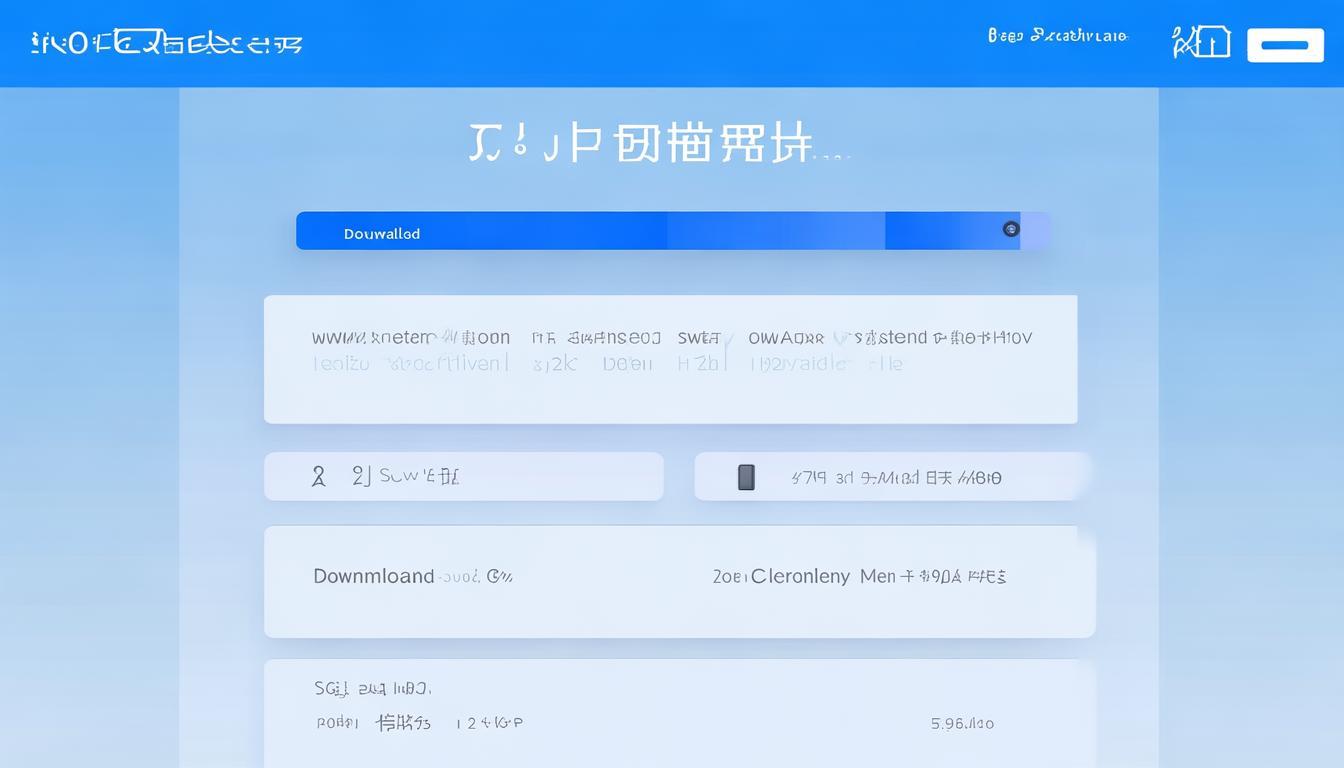Screen dimensions: 1344x768
Task: Click the user account card on the left
Action: [x=463, y=476]
